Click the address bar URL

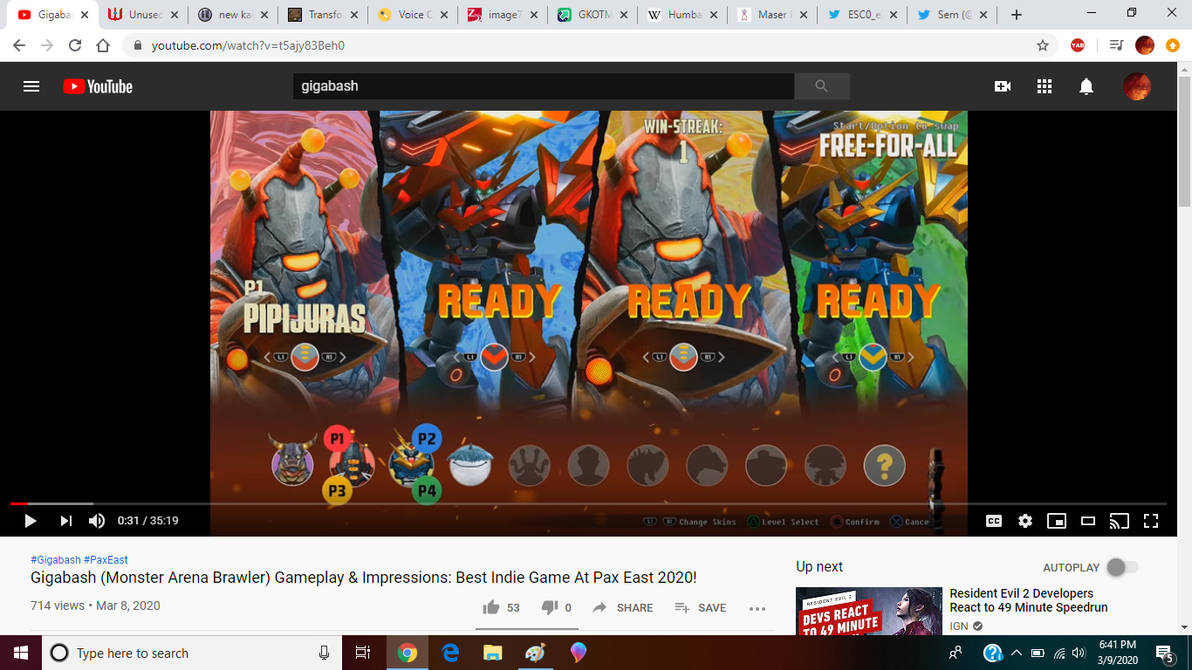click(248, 46)
